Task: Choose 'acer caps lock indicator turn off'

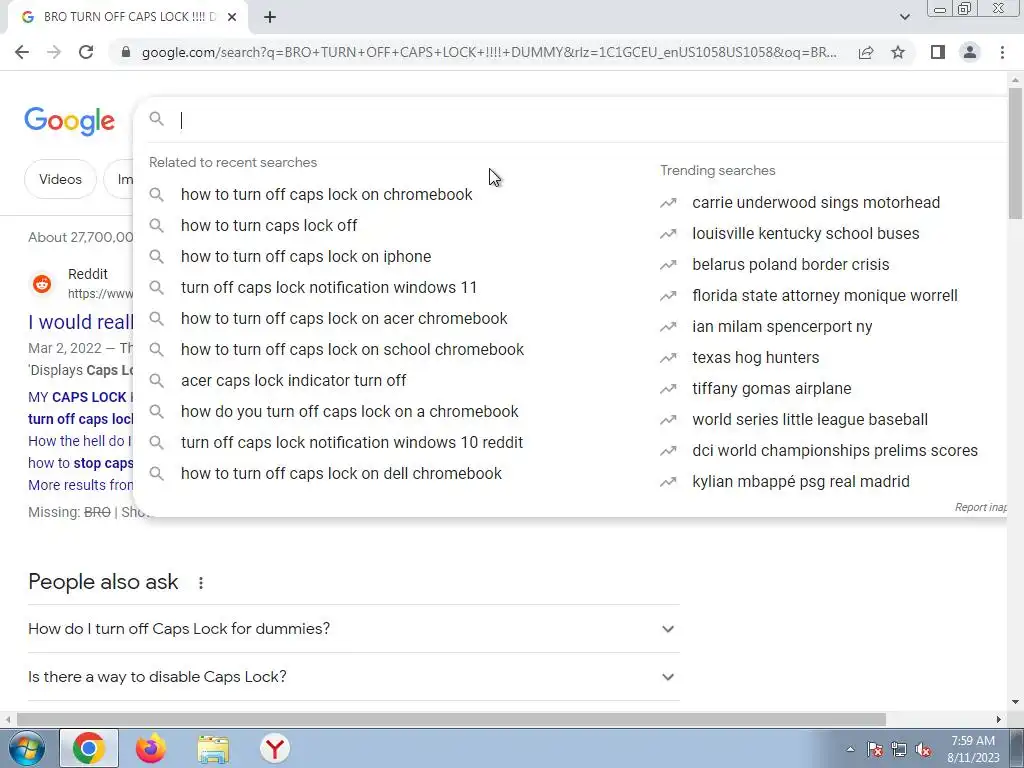Action: pos(293,381)
